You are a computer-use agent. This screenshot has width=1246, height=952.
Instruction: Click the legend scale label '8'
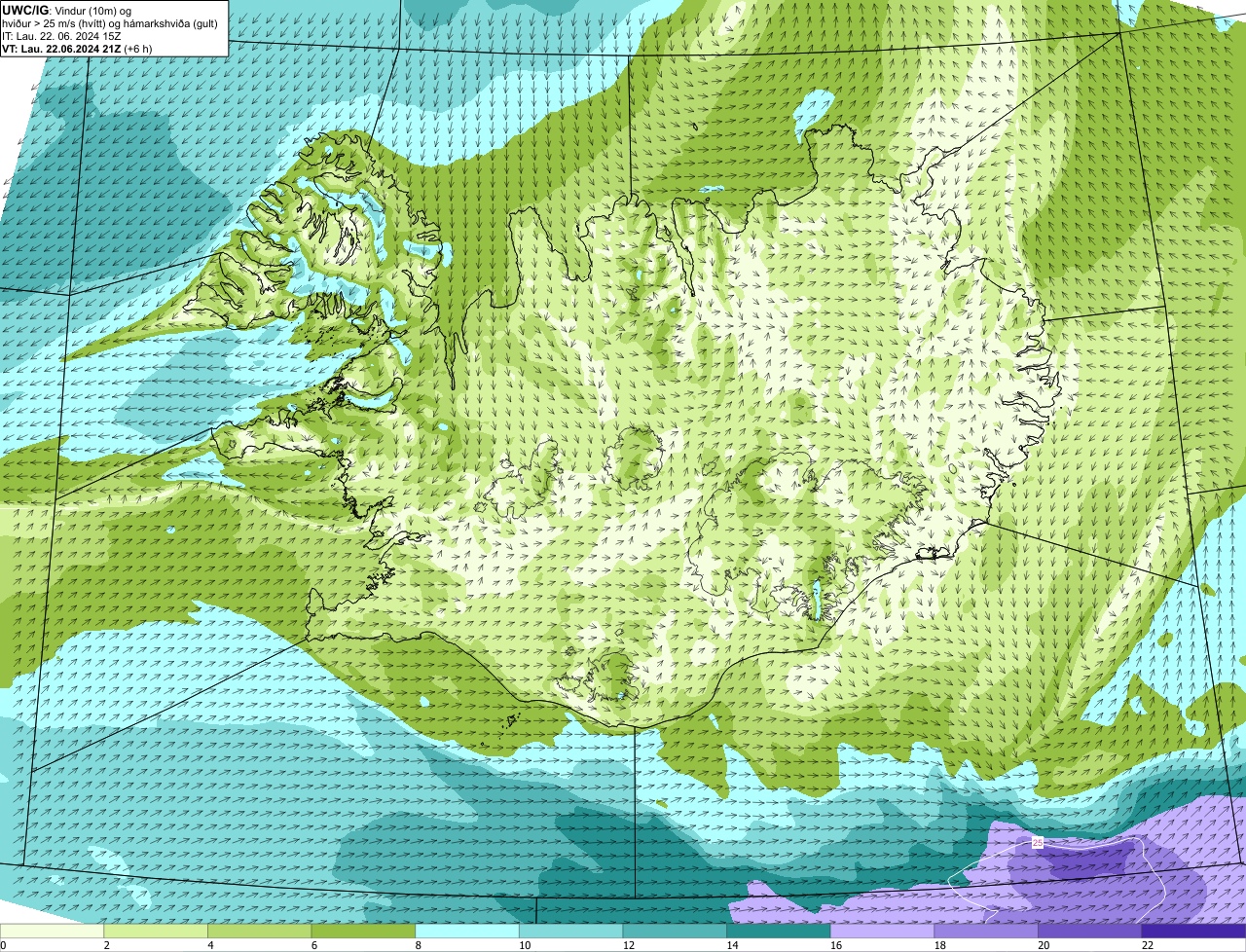coord(418,945)
